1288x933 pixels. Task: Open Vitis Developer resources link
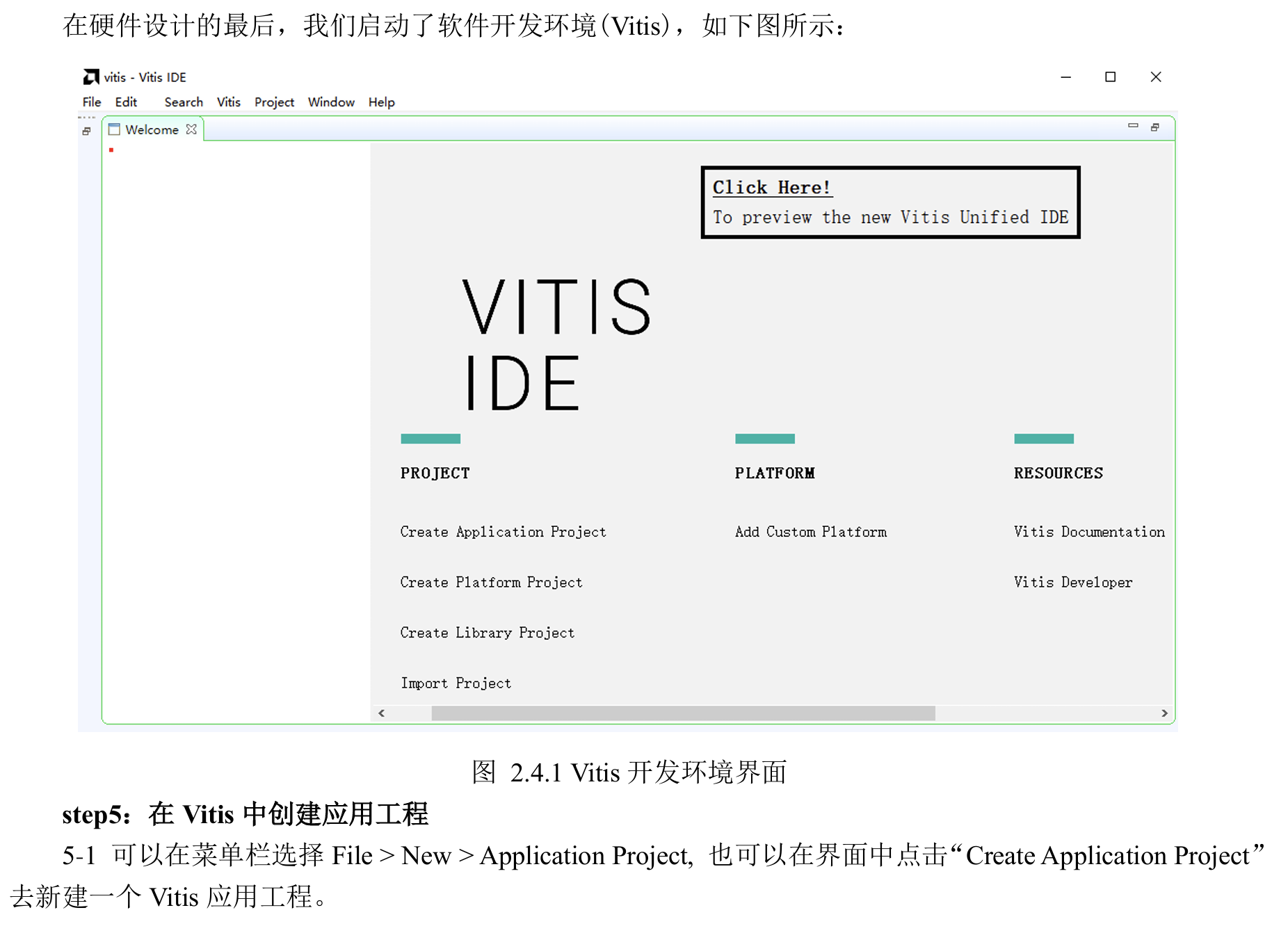click(1072, 583)
